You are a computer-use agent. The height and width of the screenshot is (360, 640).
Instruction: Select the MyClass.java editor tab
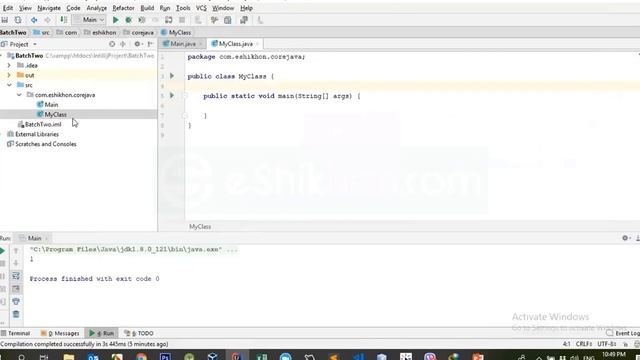click(x=236, y=44)
